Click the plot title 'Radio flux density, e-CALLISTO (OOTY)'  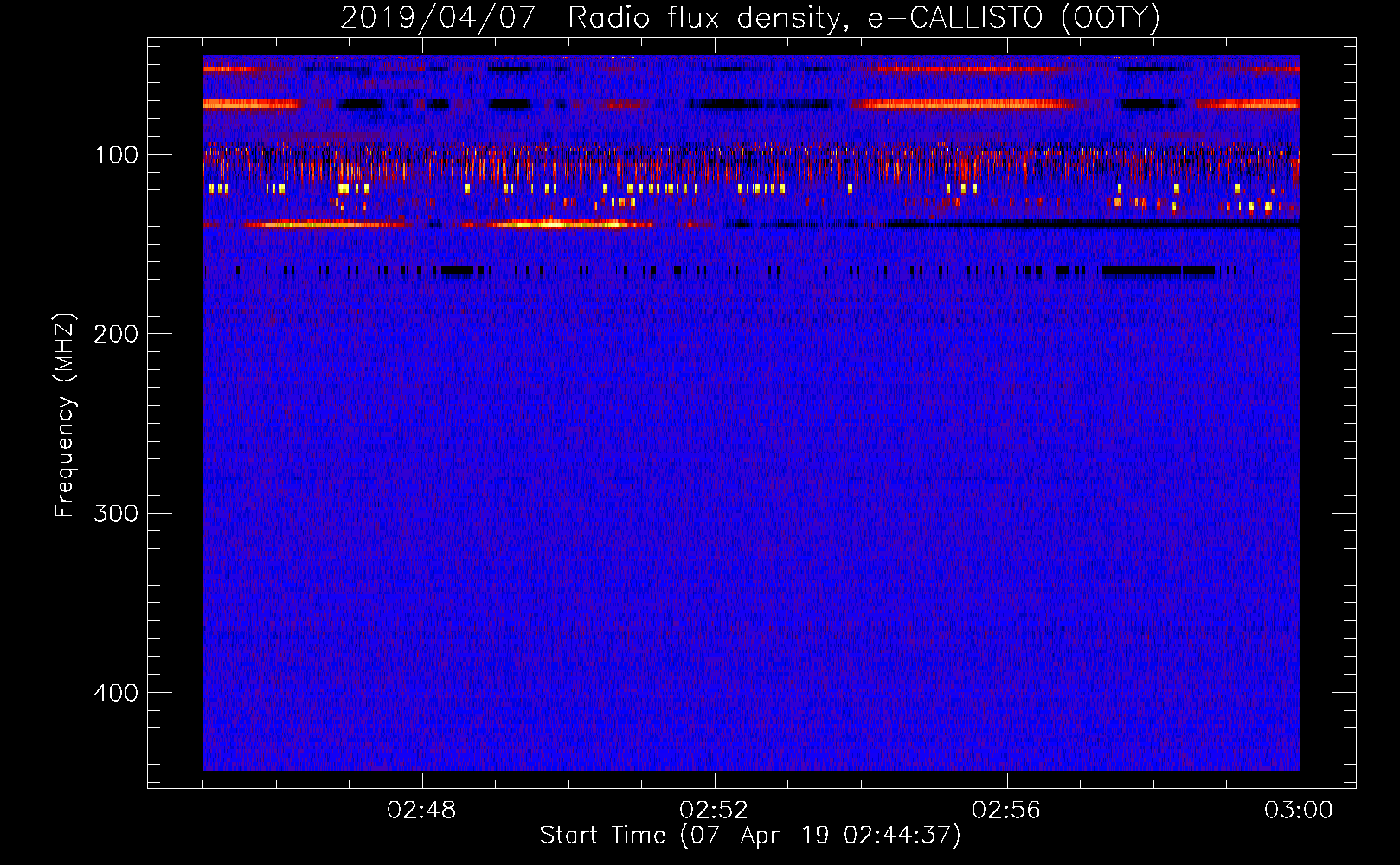pyautogui.click(x=864, y=18)
